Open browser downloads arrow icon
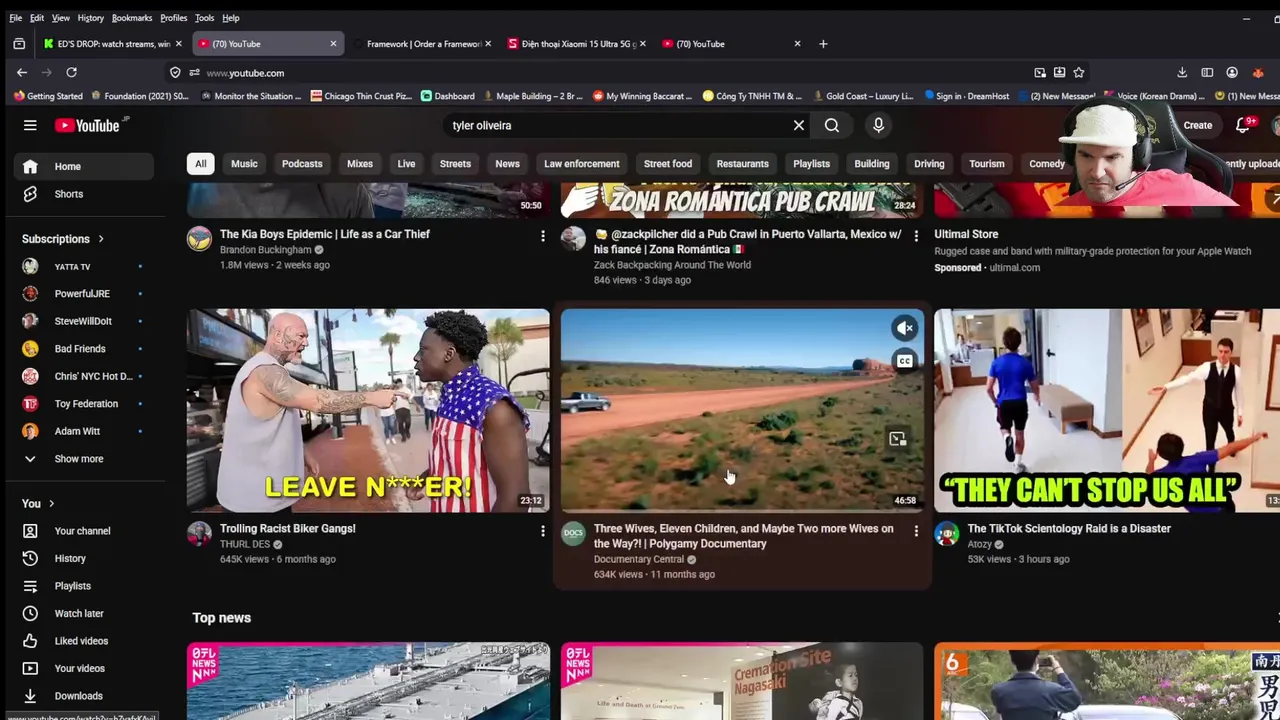 click(x=1182, y=72)
